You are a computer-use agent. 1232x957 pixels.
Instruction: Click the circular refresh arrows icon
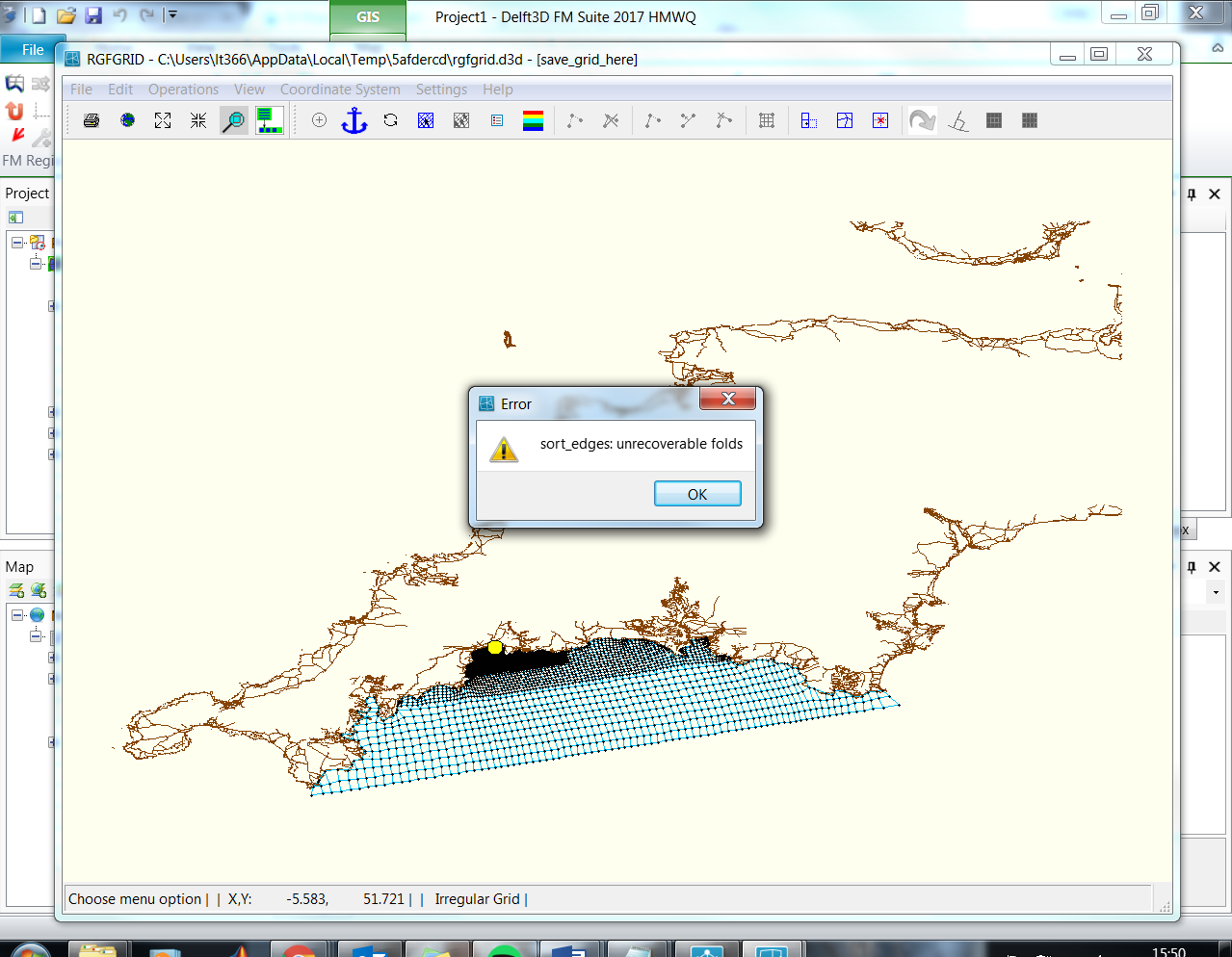390,120
